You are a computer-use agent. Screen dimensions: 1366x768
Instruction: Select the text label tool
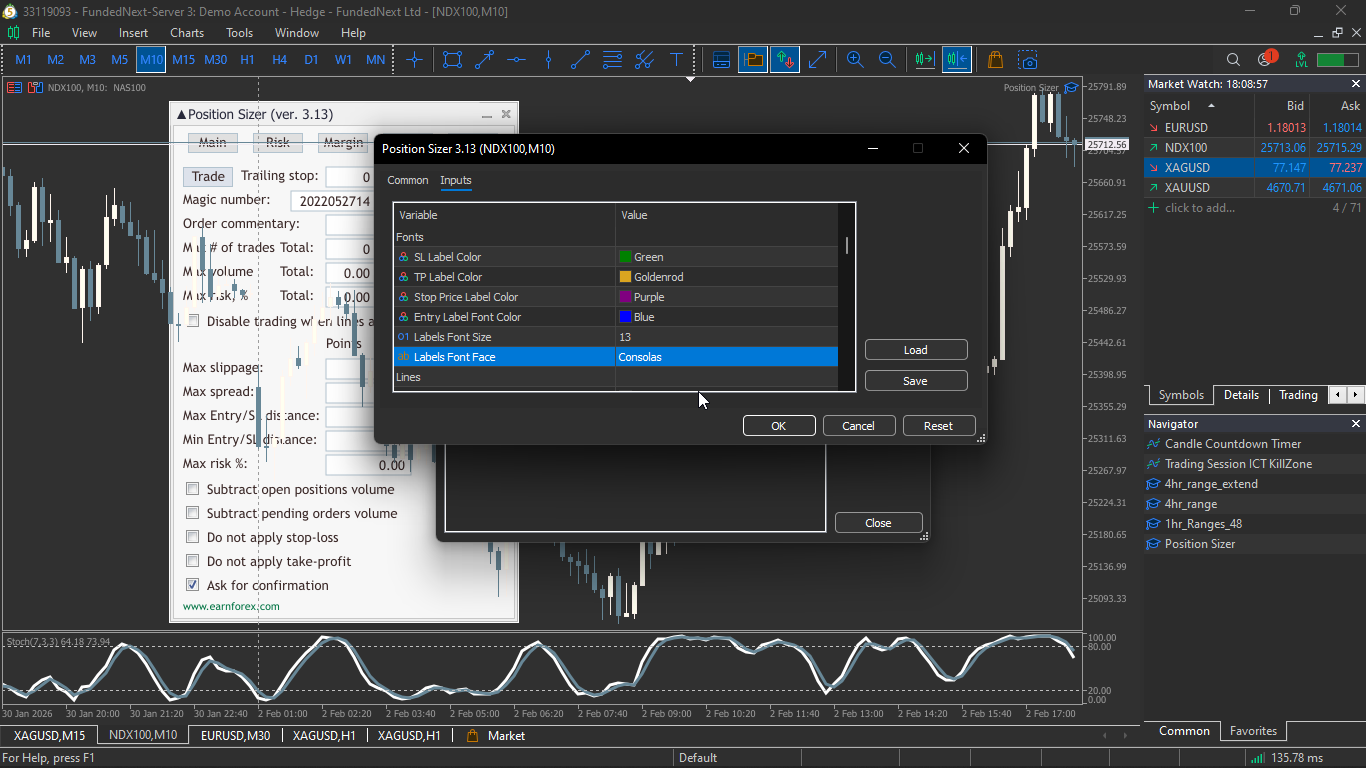[x=676, y=60]
